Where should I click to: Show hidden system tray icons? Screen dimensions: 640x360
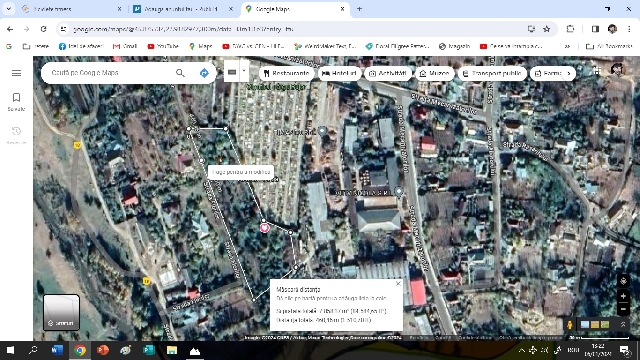[522, 350]
